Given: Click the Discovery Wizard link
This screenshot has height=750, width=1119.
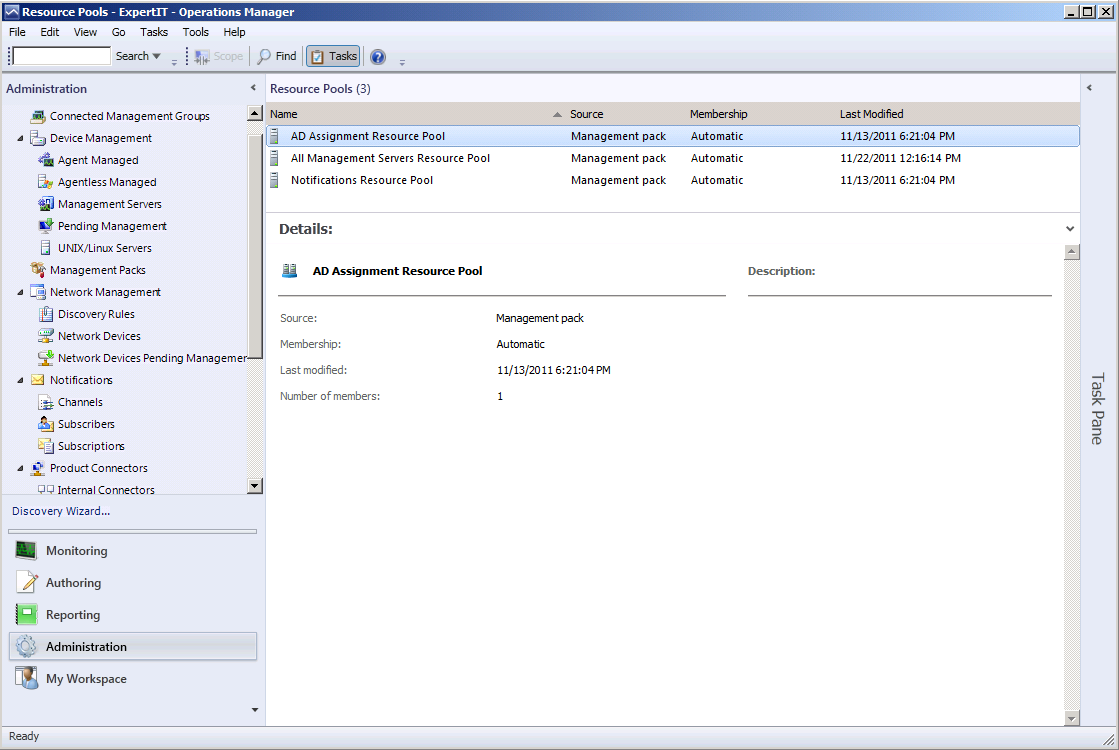Looking at the screenshot, I should point(61,511).
